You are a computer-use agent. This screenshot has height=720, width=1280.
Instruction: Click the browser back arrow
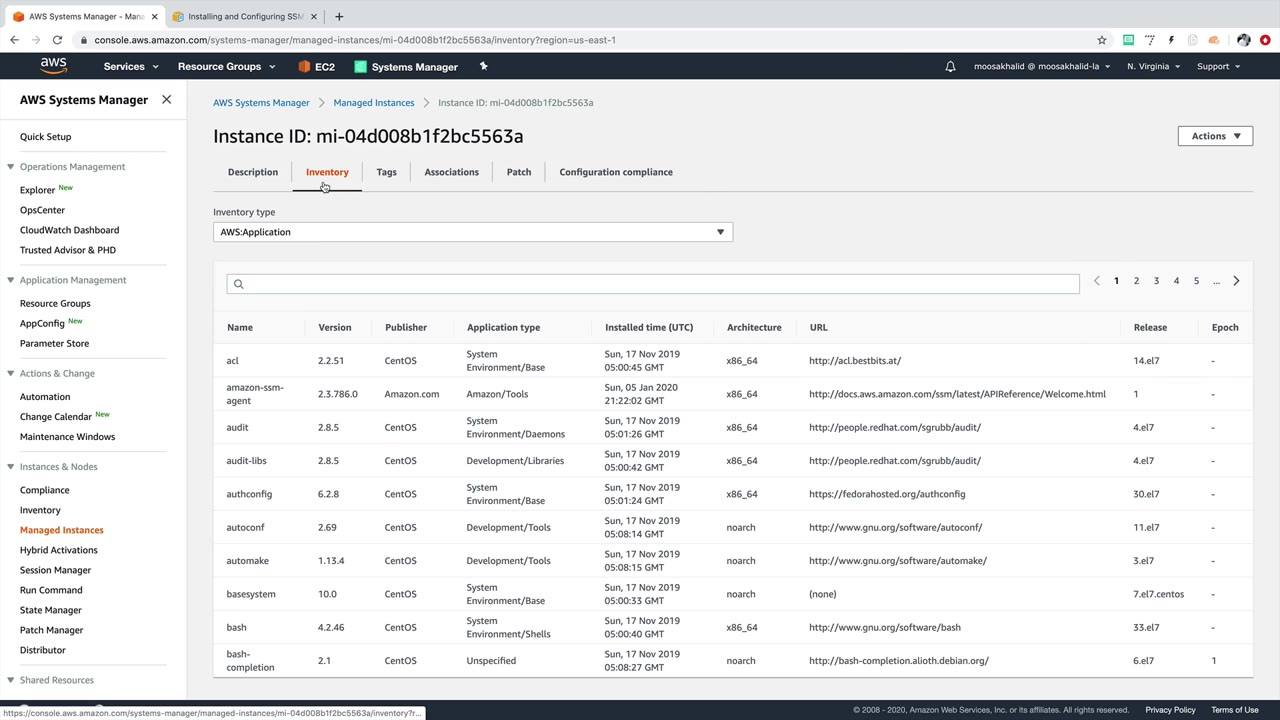14,40
